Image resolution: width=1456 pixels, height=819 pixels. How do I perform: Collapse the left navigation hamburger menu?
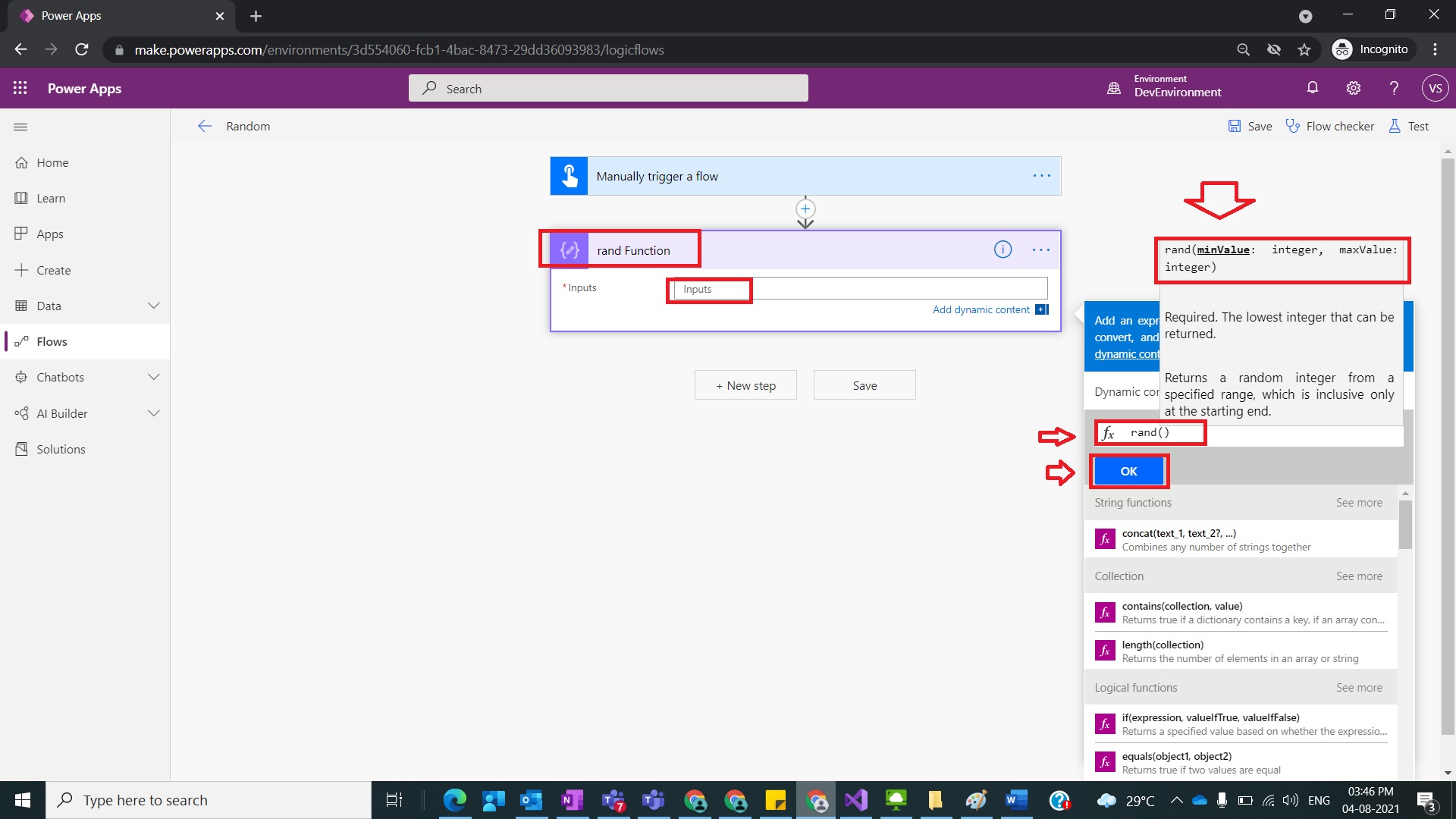click(20, 127)
